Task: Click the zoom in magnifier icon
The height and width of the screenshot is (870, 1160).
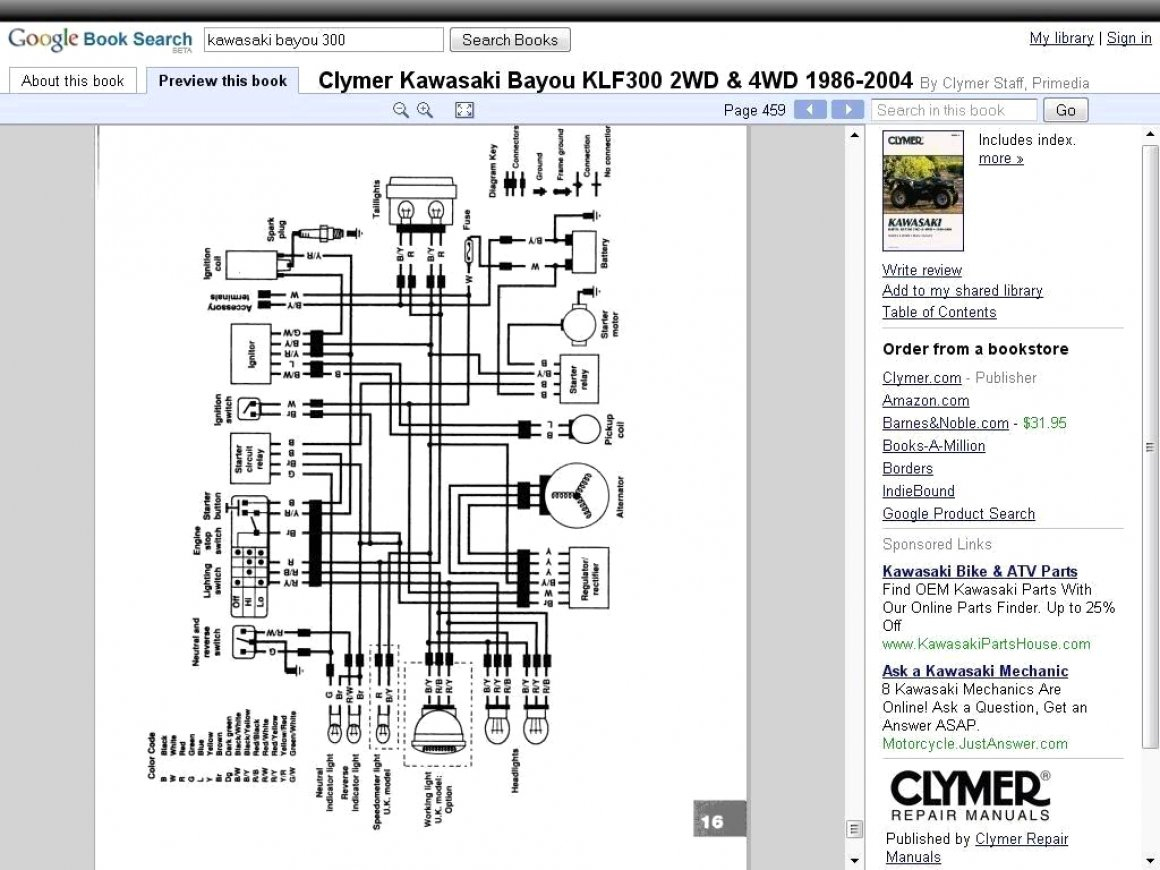Action: pyautogui.click(x=425, y=110)
